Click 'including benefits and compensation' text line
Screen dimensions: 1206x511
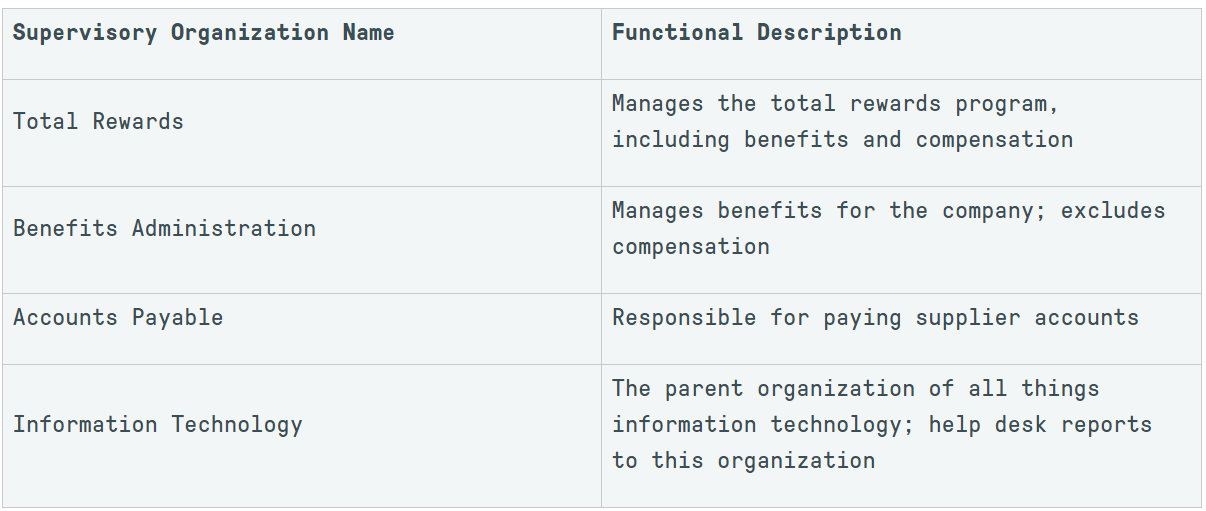coord(842,140)
